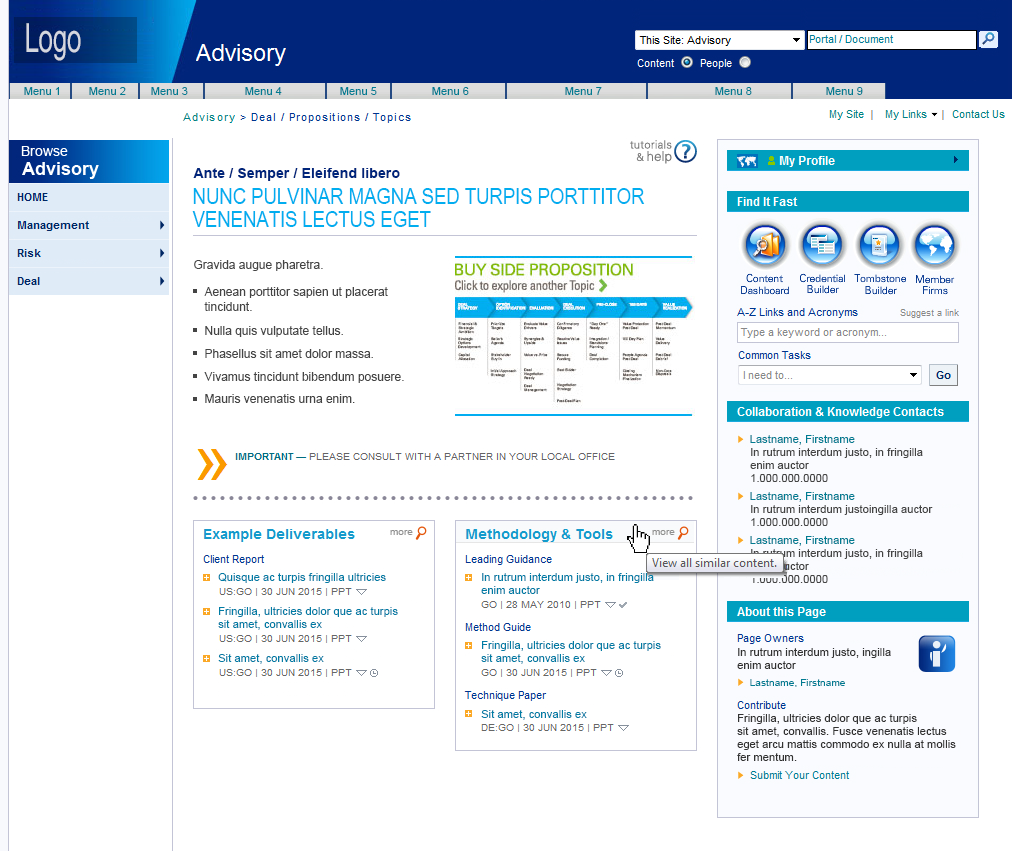1012x851 pixels.
Task: Click the 'Suggest a link' link
Action: 929,313
